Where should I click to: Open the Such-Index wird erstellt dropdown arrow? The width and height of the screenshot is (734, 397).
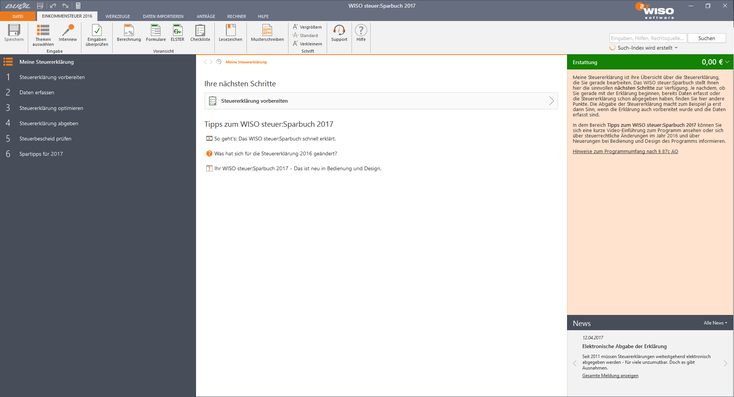tap(676, 48)
